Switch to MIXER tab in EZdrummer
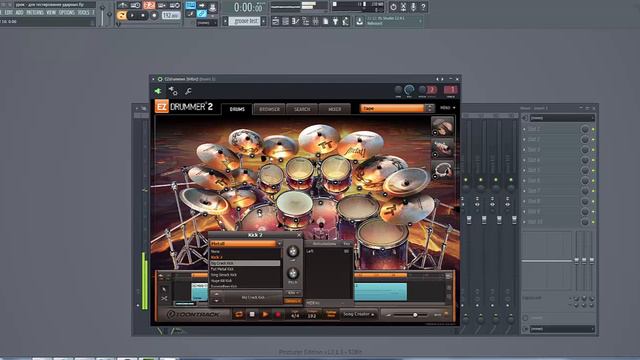Viewport: 640px width, 360px height. (x=335, y=109)
